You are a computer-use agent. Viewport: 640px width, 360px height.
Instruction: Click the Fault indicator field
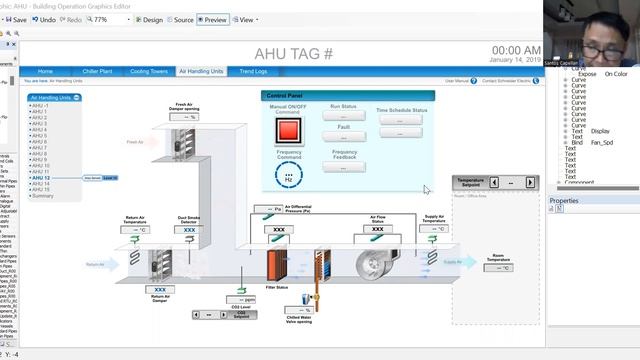click(344, 137)
